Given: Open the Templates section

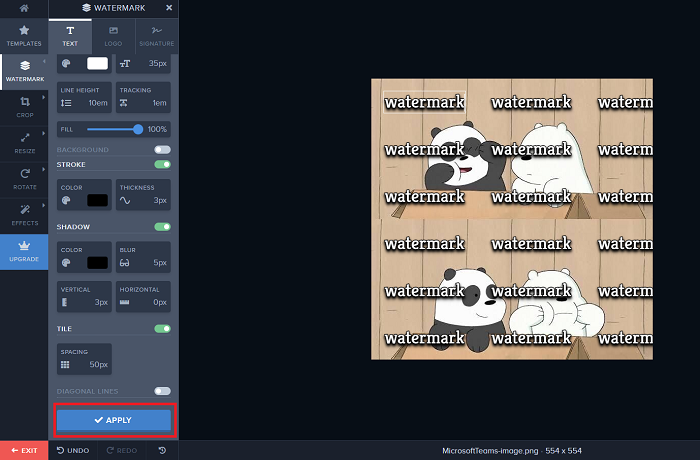Looking at the screenshot, I should [24, 36].
